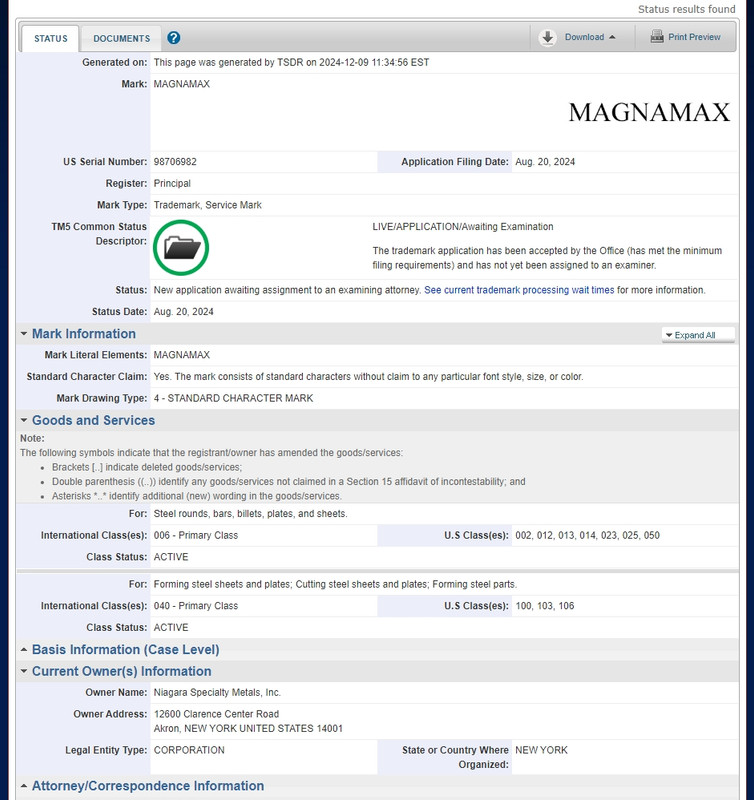The height and width of the screenshot is (800, 754).
Task: Open the blue help question mark icon
Action: click(173, 38)
